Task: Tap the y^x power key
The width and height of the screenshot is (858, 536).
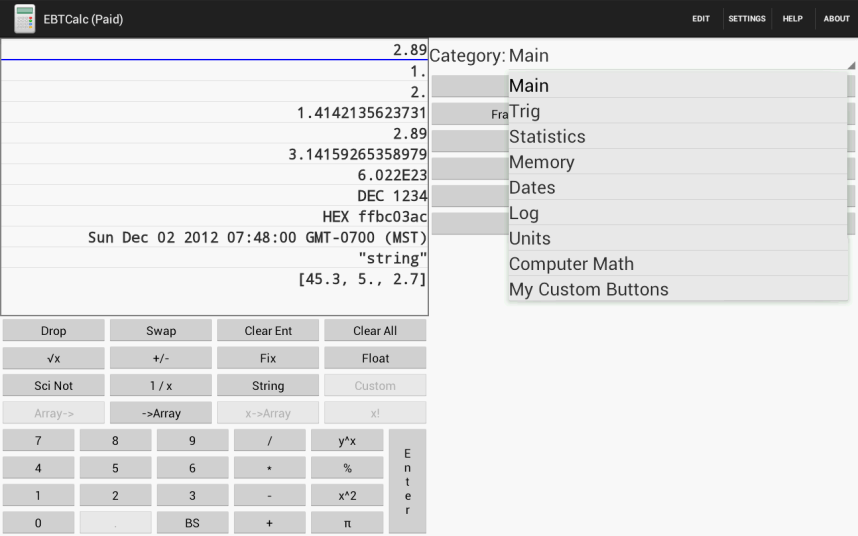Action: click(347, 441)
